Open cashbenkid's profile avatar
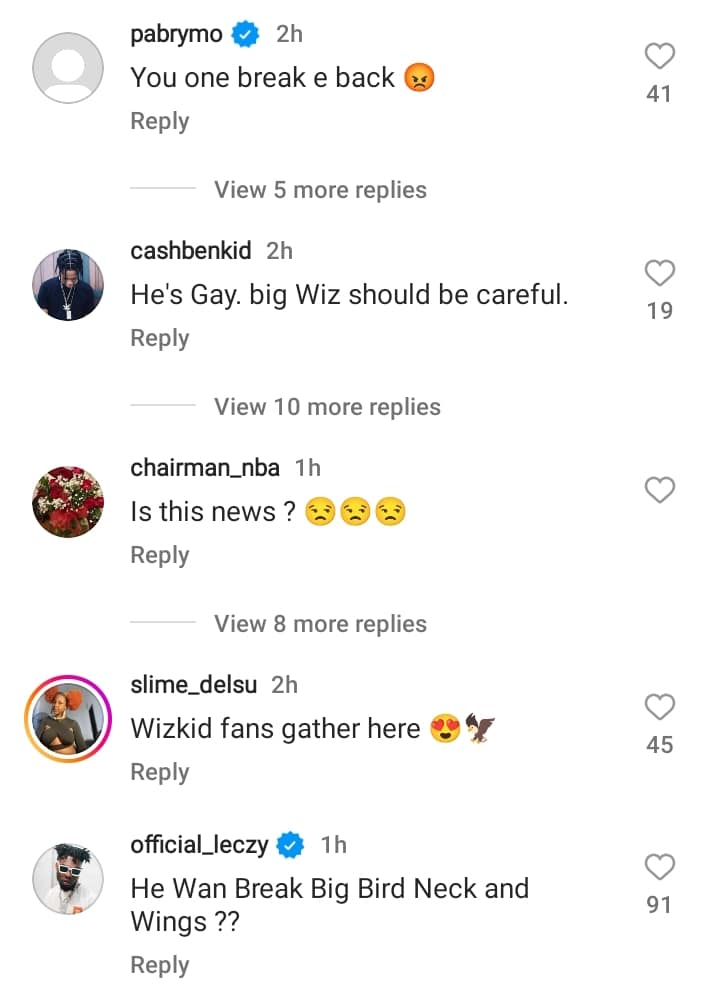 68,285
